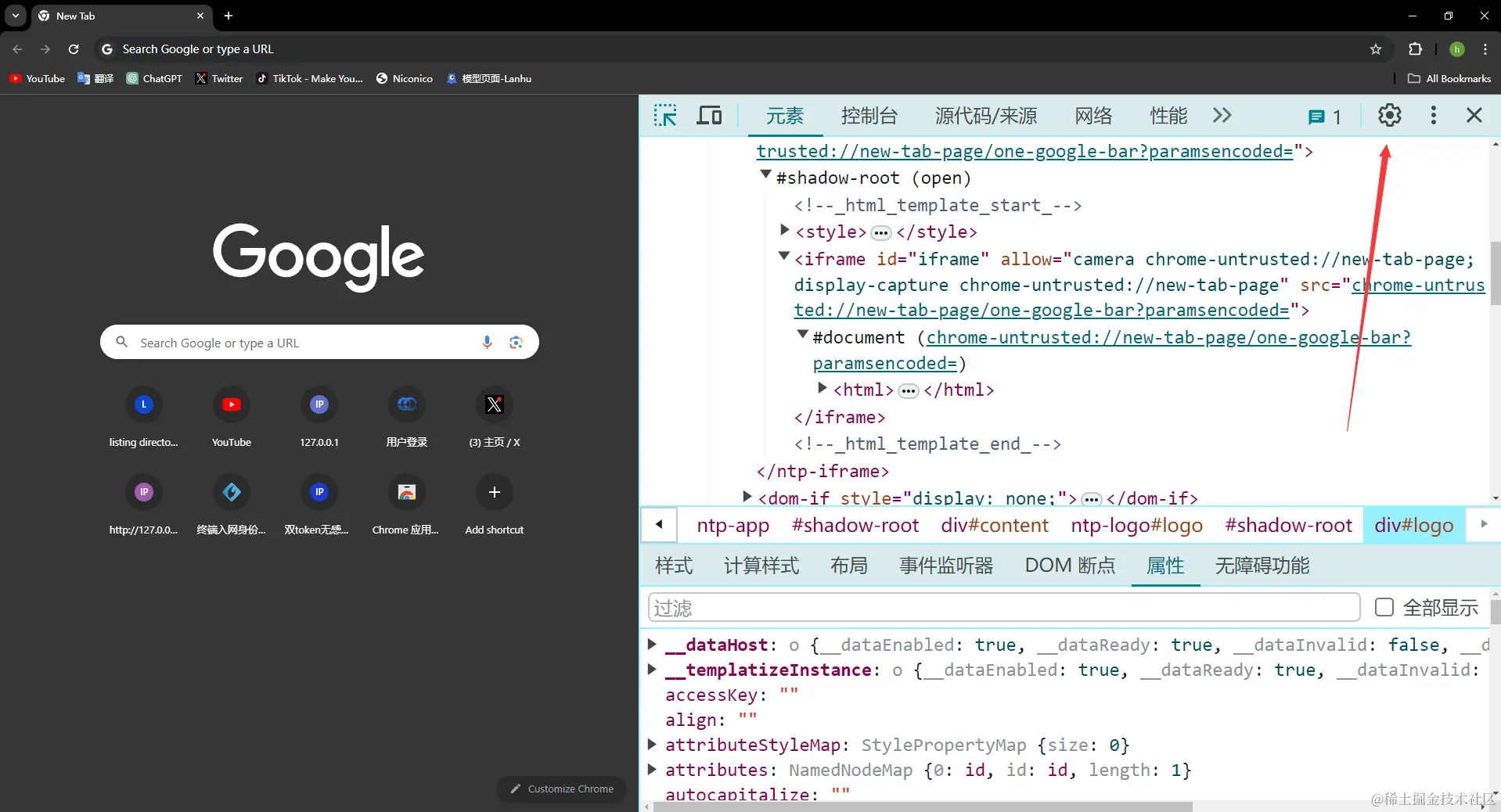The width and height of the screenshot is (1501, 812).
Task: Focus the Google search box on page
Action: (x=319, y=343)
